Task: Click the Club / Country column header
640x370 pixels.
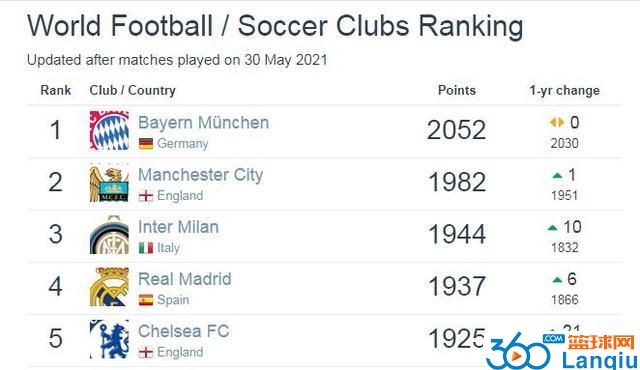Action: click(133, 91)
